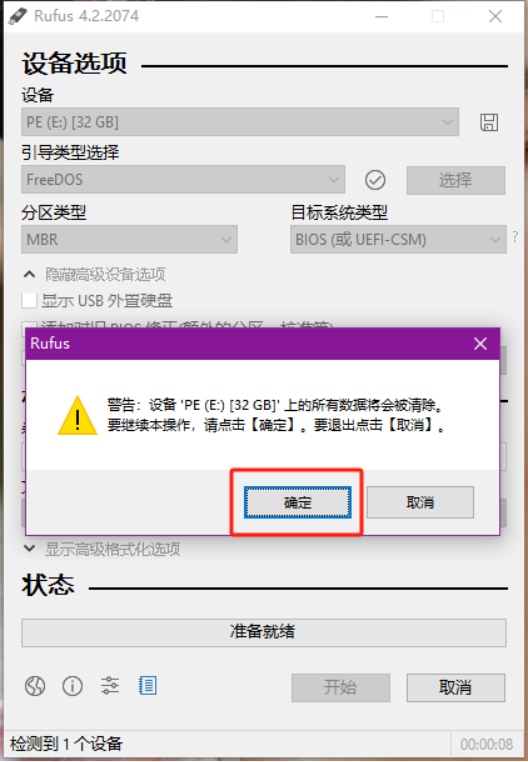Click the 准备就绪 progress bar
The image size is (528, 762).
coord(264,632)
